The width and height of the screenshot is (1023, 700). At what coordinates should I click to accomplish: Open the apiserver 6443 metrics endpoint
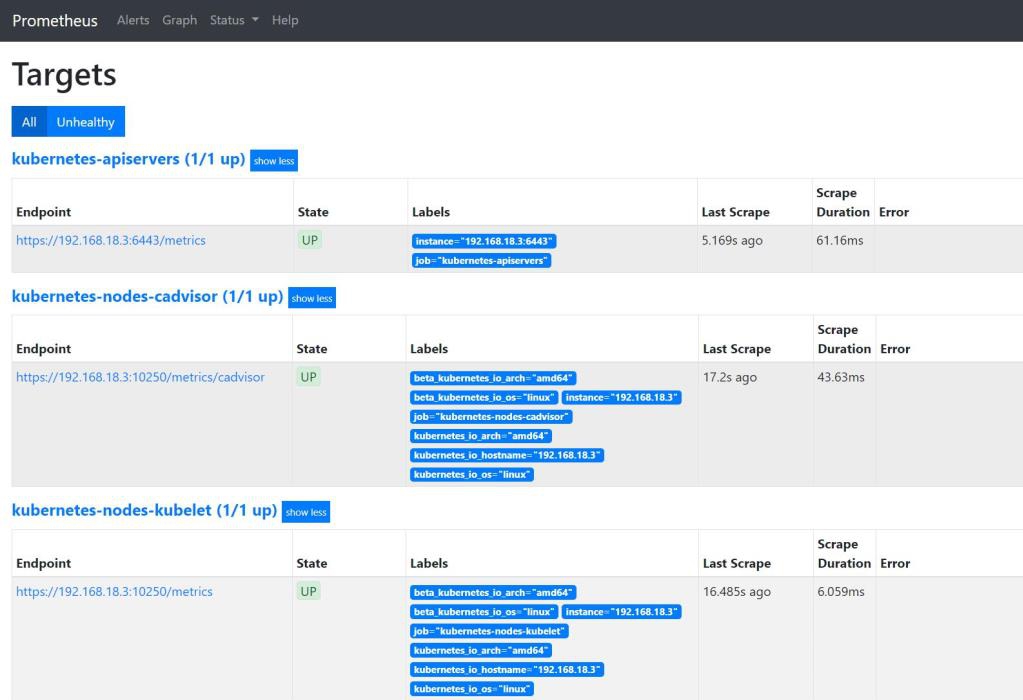tap(111, 240)
